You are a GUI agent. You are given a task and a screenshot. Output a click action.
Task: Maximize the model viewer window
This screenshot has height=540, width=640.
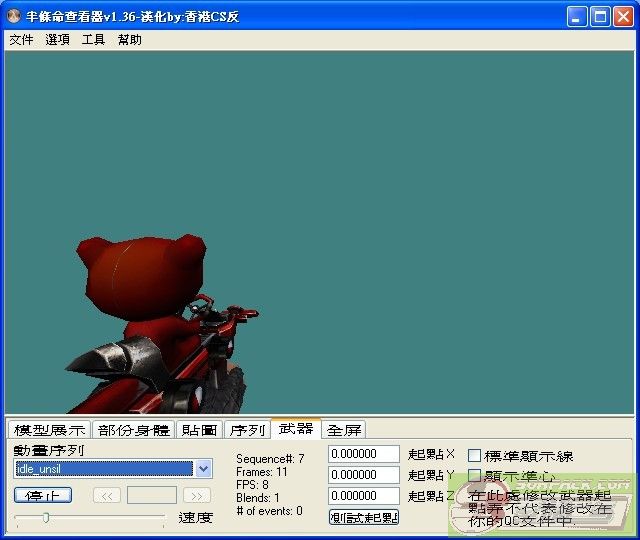(x=601, y=16)
